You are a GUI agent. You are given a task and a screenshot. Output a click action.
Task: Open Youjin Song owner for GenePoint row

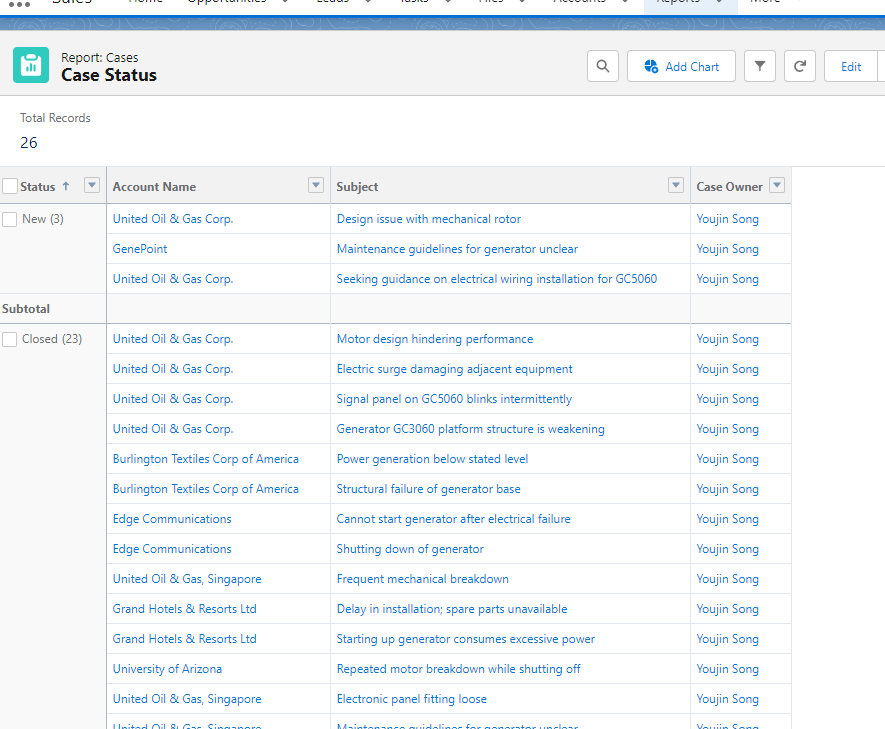(728, 249)
